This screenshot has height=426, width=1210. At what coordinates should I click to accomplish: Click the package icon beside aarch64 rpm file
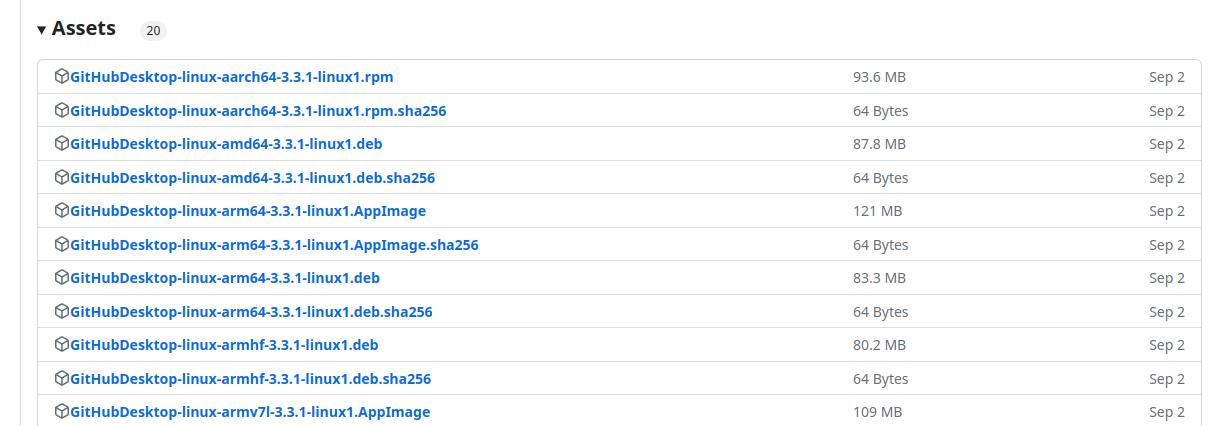(x=62, y=77)
